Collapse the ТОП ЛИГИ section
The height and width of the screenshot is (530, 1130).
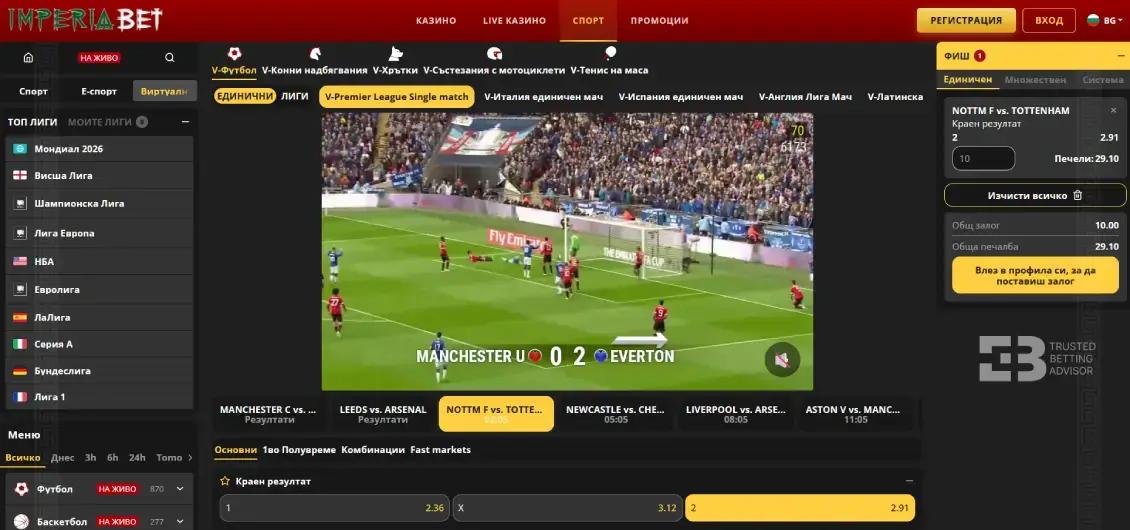[185, 122]
